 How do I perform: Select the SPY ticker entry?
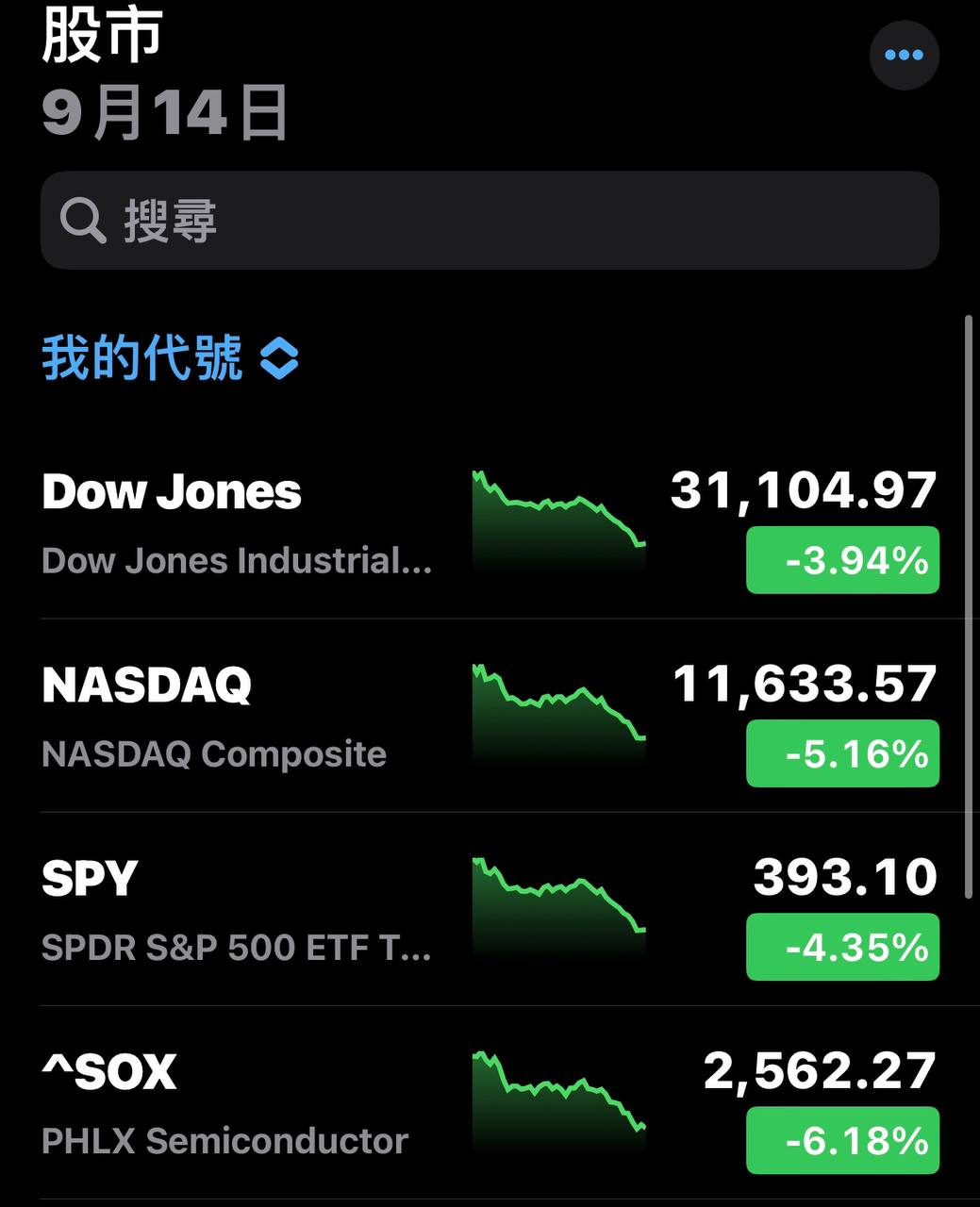click(x=490, y=910)
